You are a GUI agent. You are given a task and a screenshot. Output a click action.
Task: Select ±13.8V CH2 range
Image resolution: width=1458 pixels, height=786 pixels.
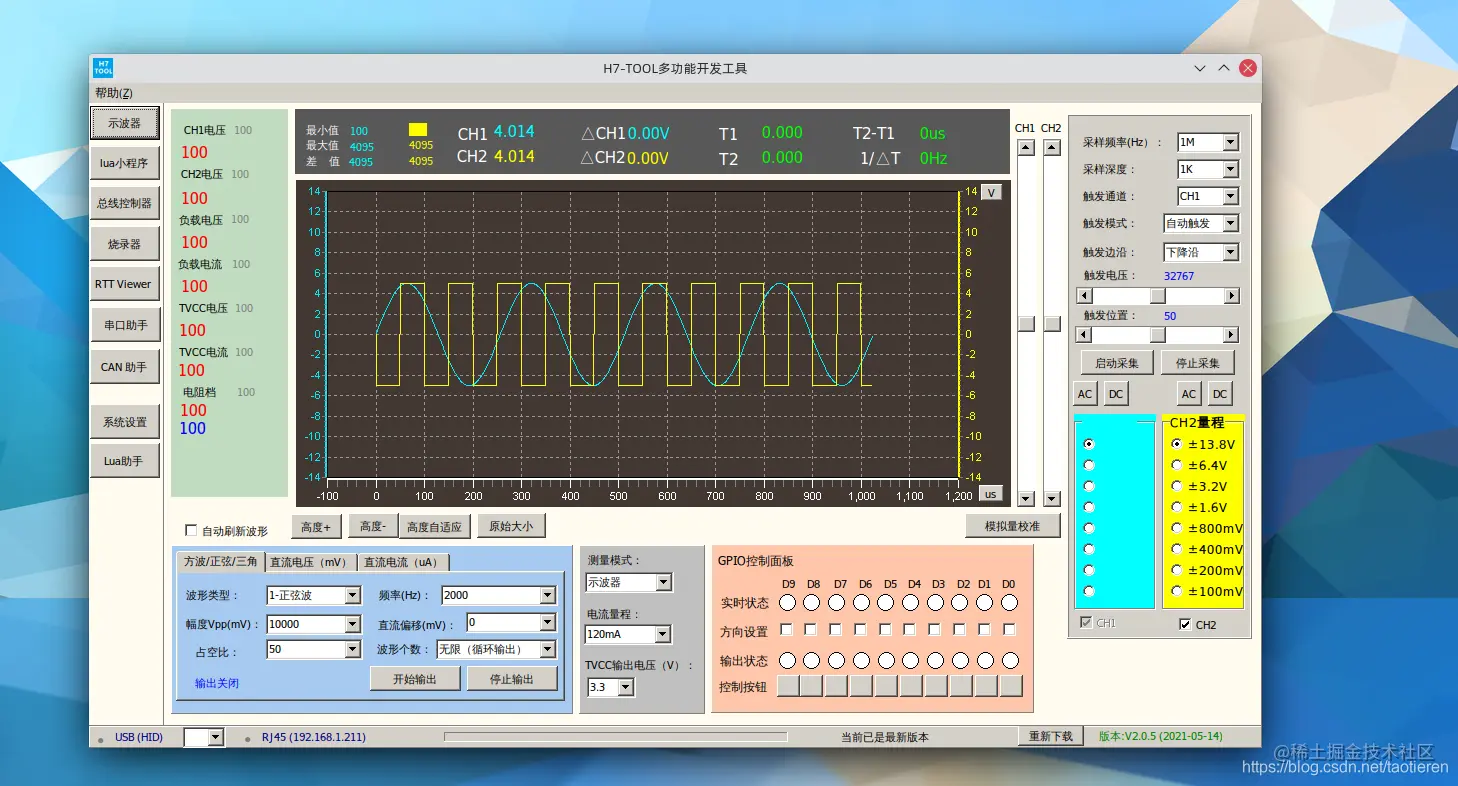(x=1177, y=444)
